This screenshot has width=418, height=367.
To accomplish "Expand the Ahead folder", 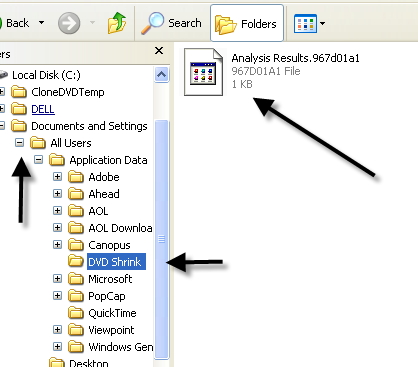I will click(58, 194).
